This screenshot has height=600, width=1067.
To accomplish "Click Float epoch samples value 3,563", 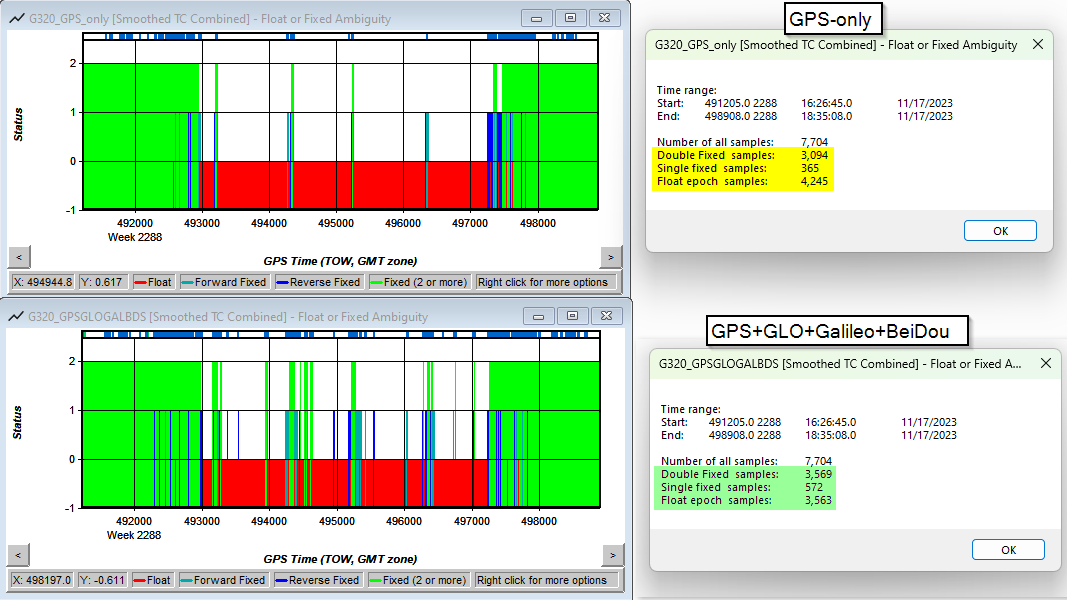I will 819,500.
